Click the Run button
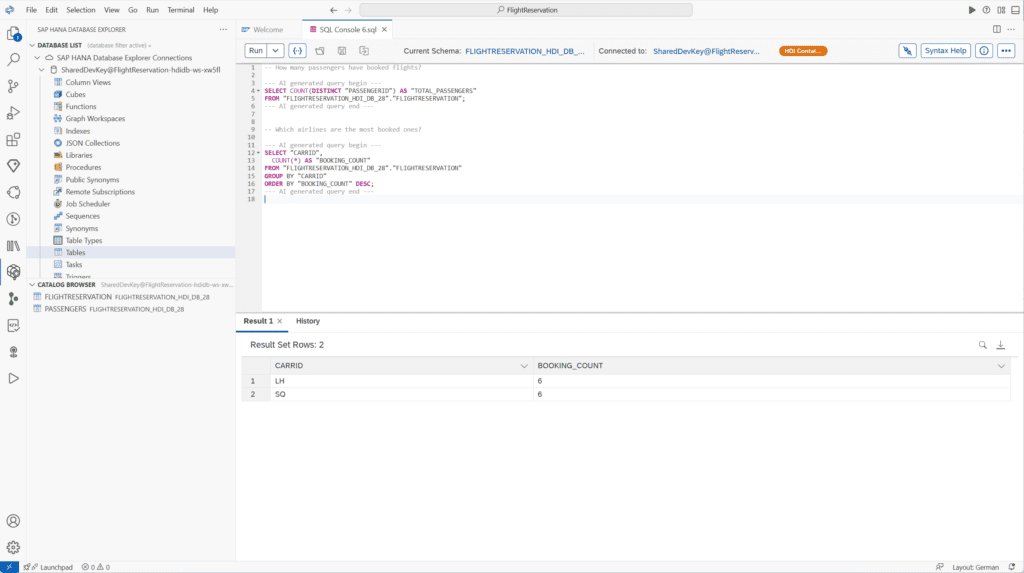Viewport: 1024px width, 573px height. [256, 50]
